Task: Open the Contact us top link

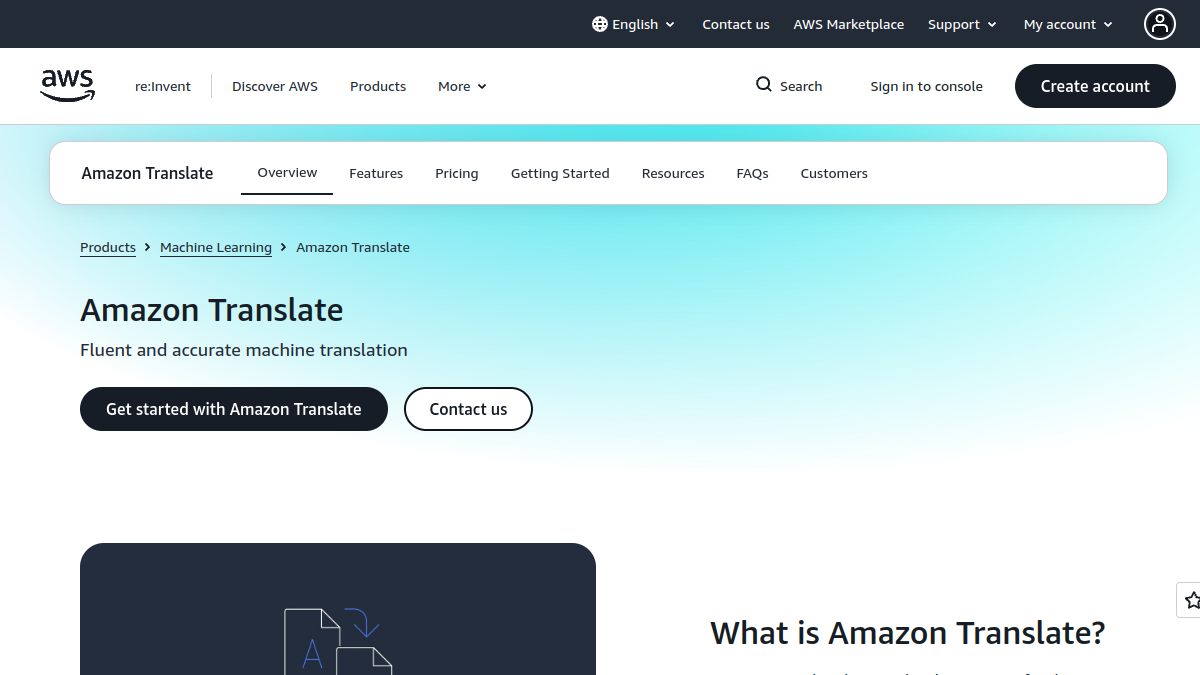Action: (x=736, y=24)
